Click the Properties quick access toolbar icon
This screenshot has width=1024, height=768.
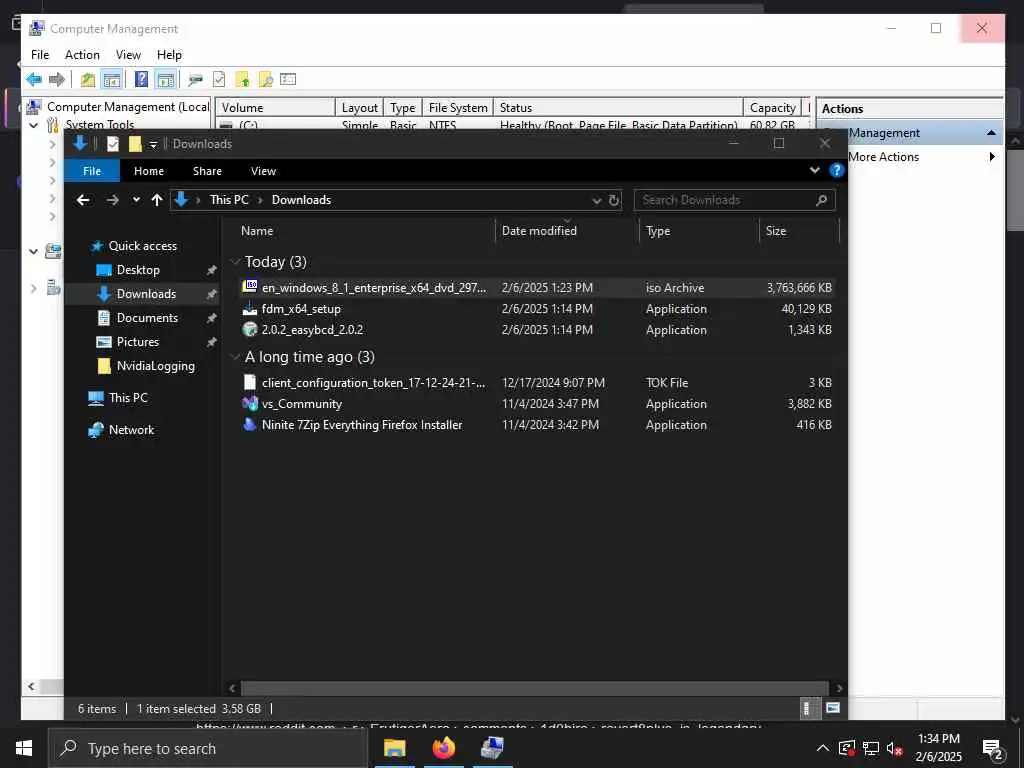(x=113, y=144)
